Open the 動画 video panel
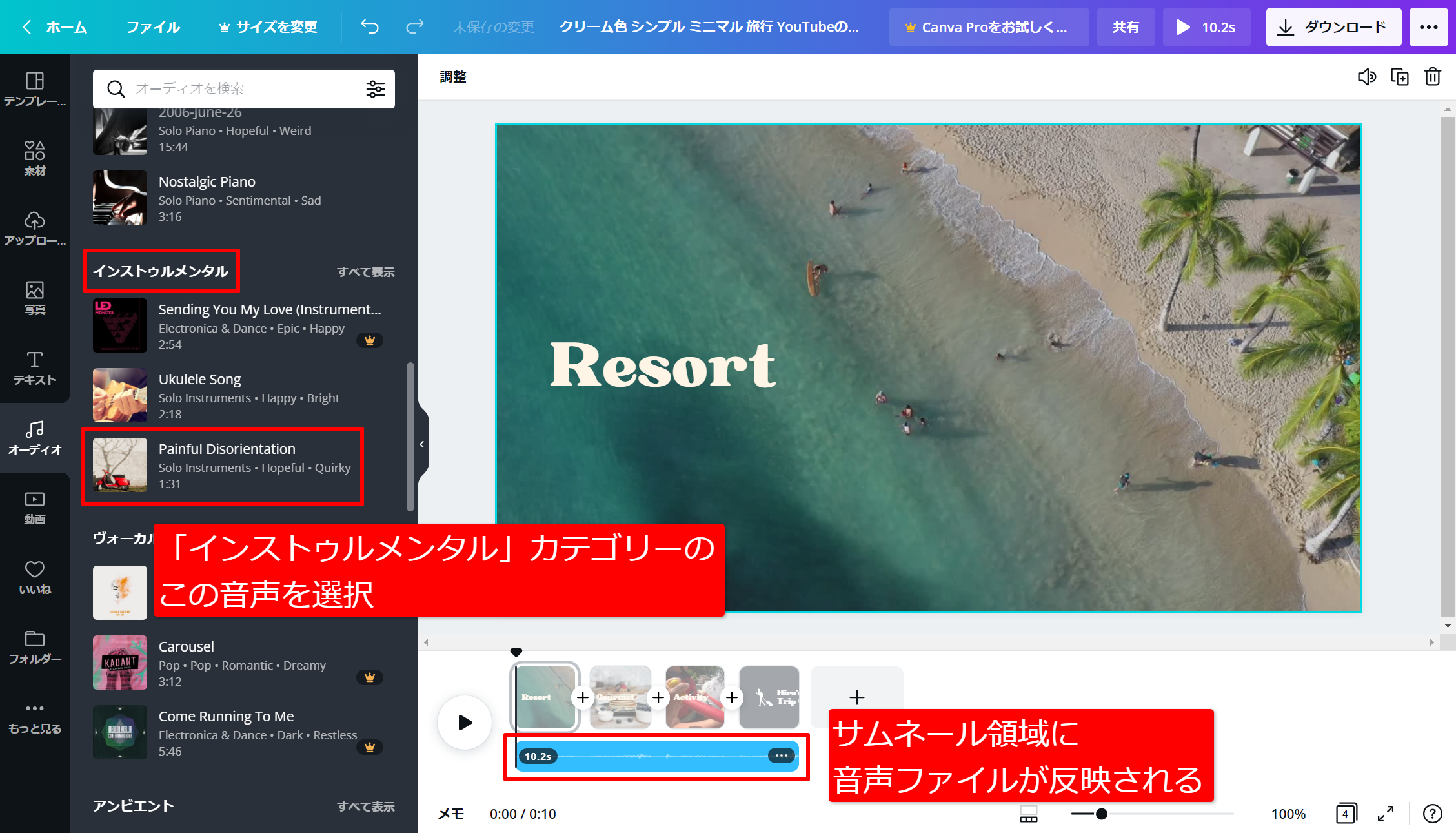1456x833 pixels. pos(35,508)
